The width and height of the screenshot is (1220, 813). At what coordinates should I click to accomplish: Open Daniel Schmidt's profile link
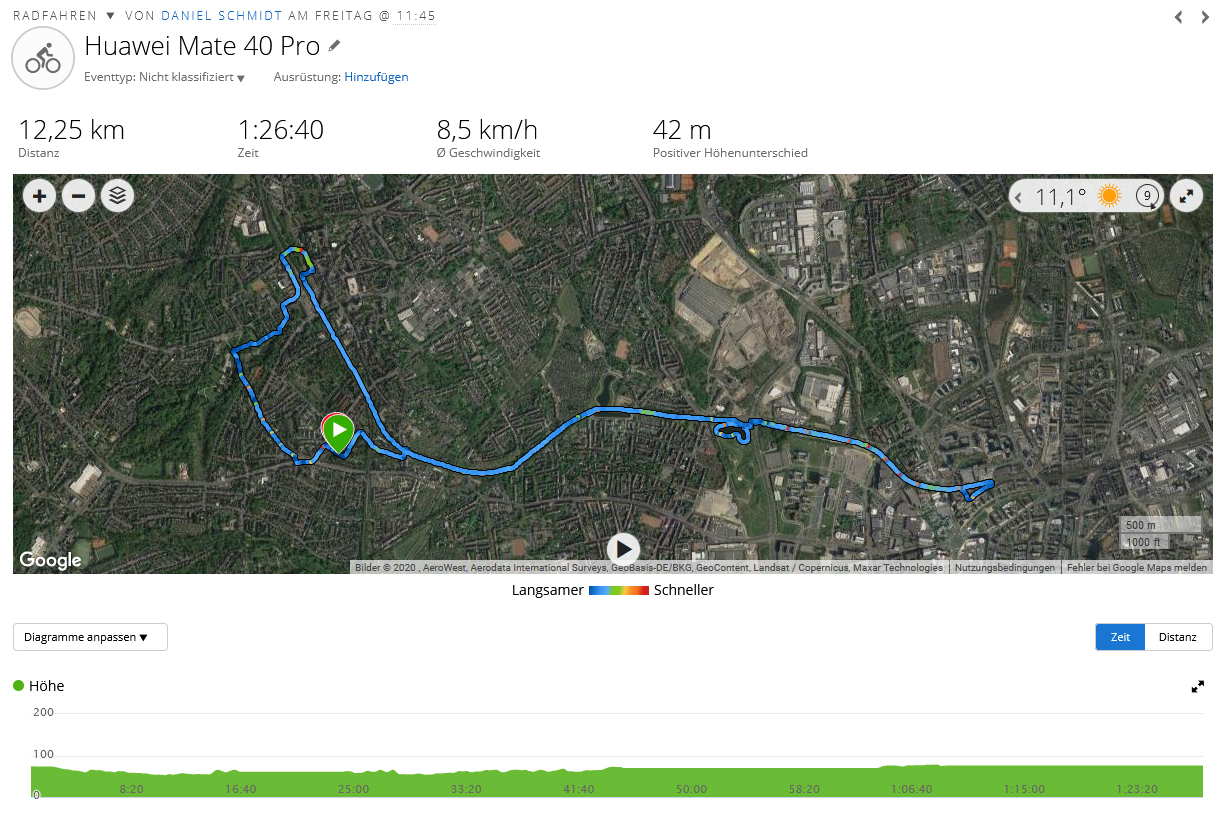[x=221, y=16]
